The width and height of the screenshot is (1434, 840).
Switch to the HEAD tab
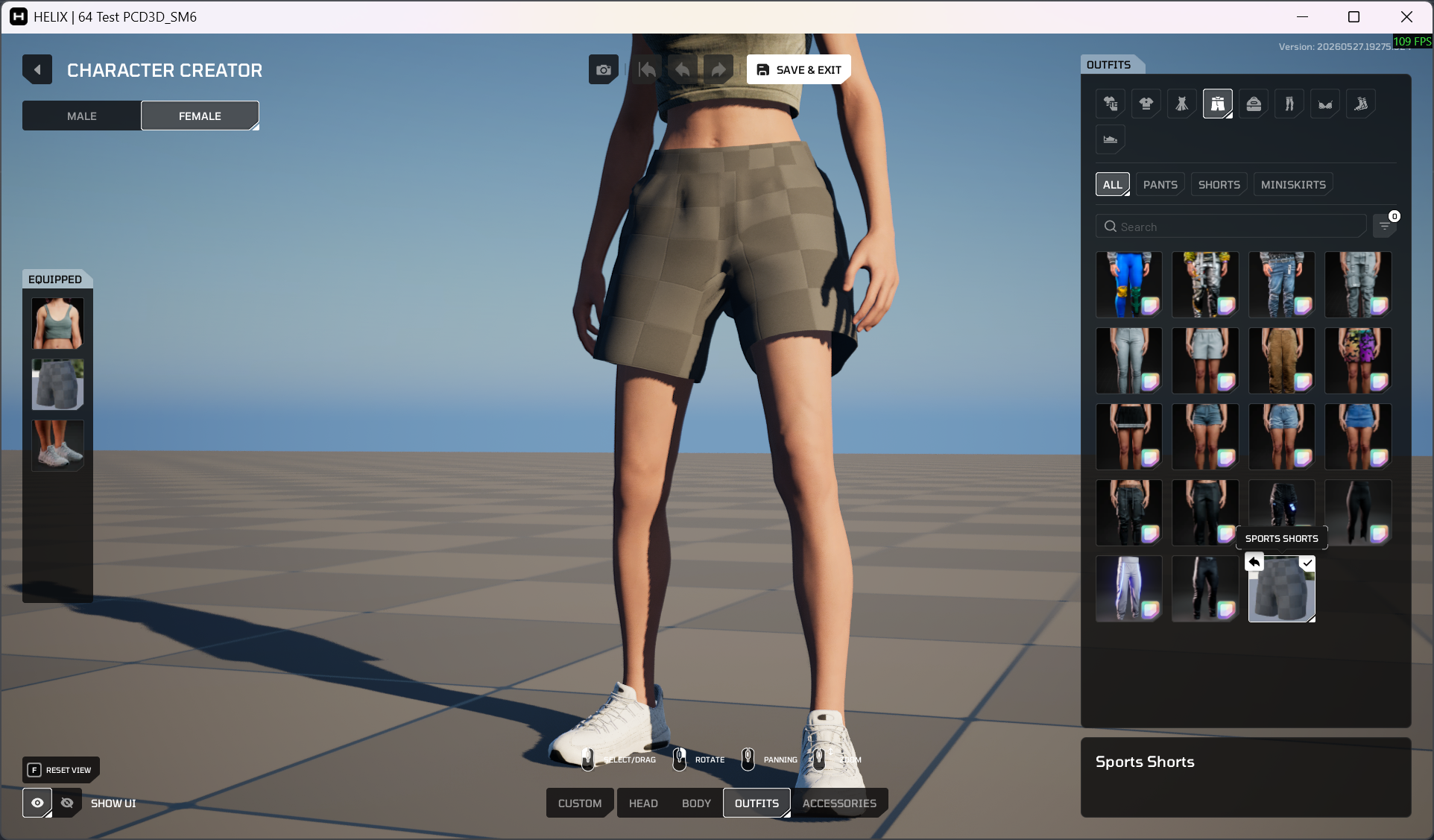point(643,803)
